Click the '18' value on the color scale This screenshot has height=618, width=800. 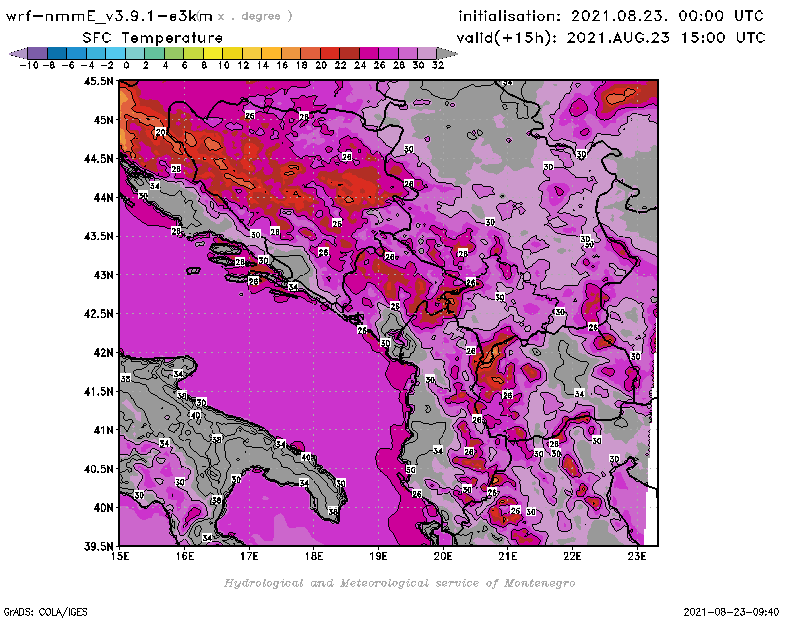[x=301, y=65]
